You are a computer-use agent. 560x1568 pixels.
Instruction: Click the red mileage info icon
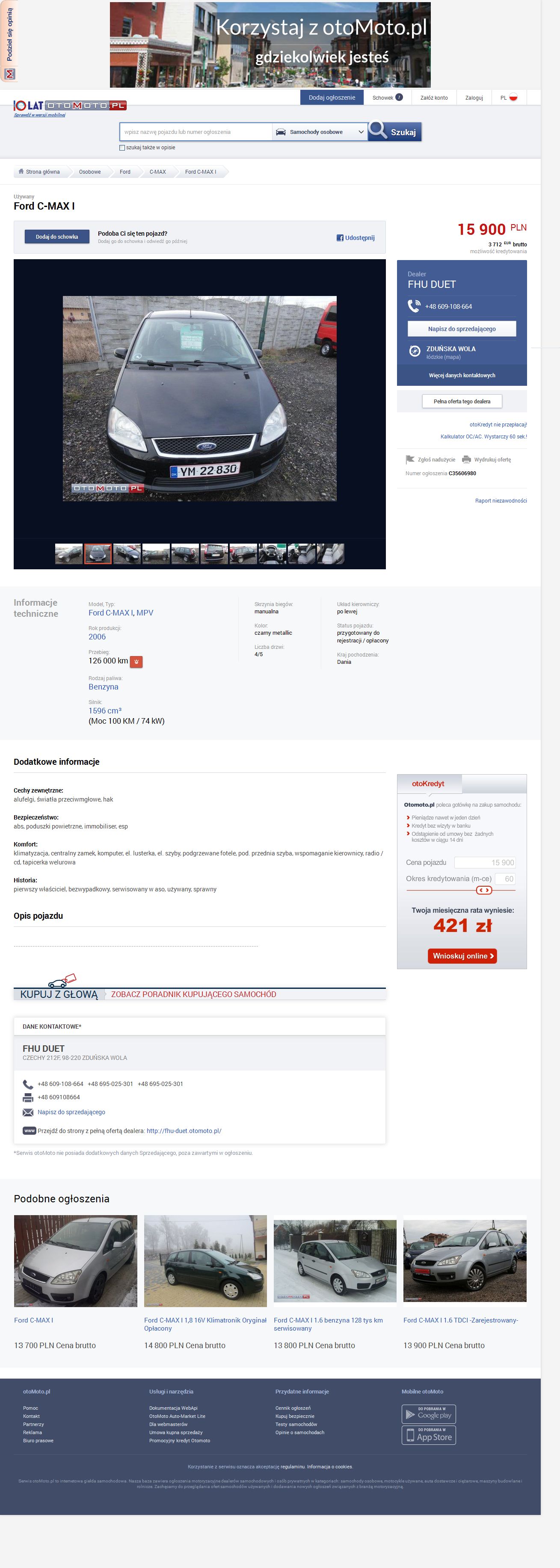coord(137,662)
